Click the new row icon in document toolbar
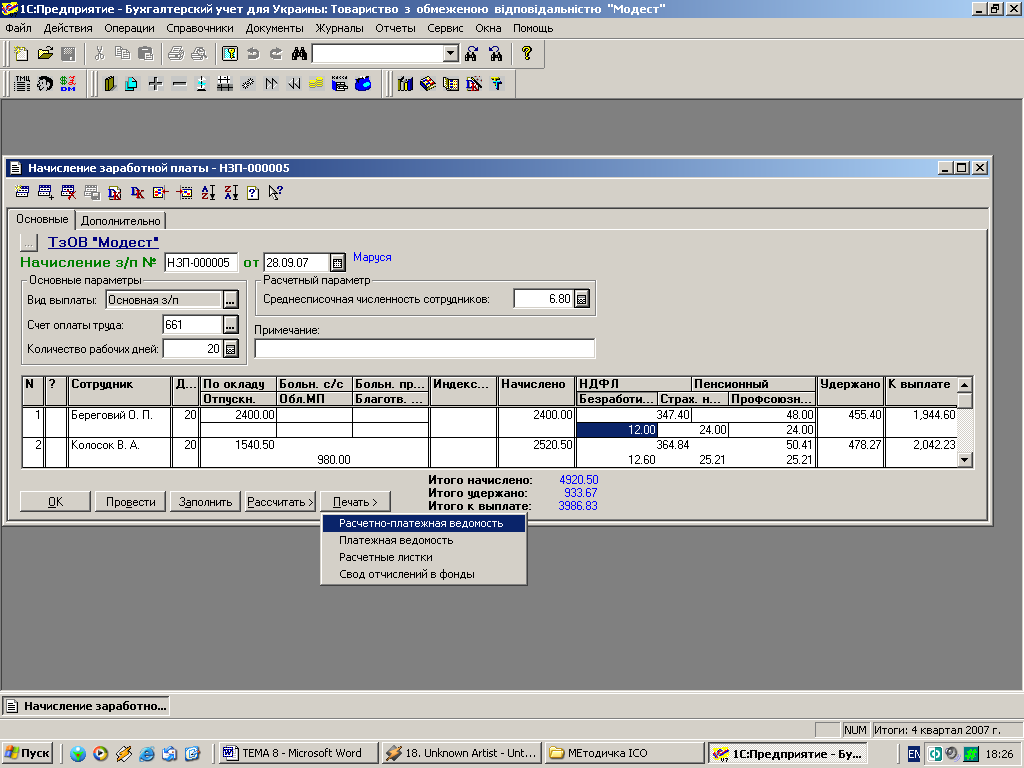Screen dimensions: 1024x768 coord(22,192)
